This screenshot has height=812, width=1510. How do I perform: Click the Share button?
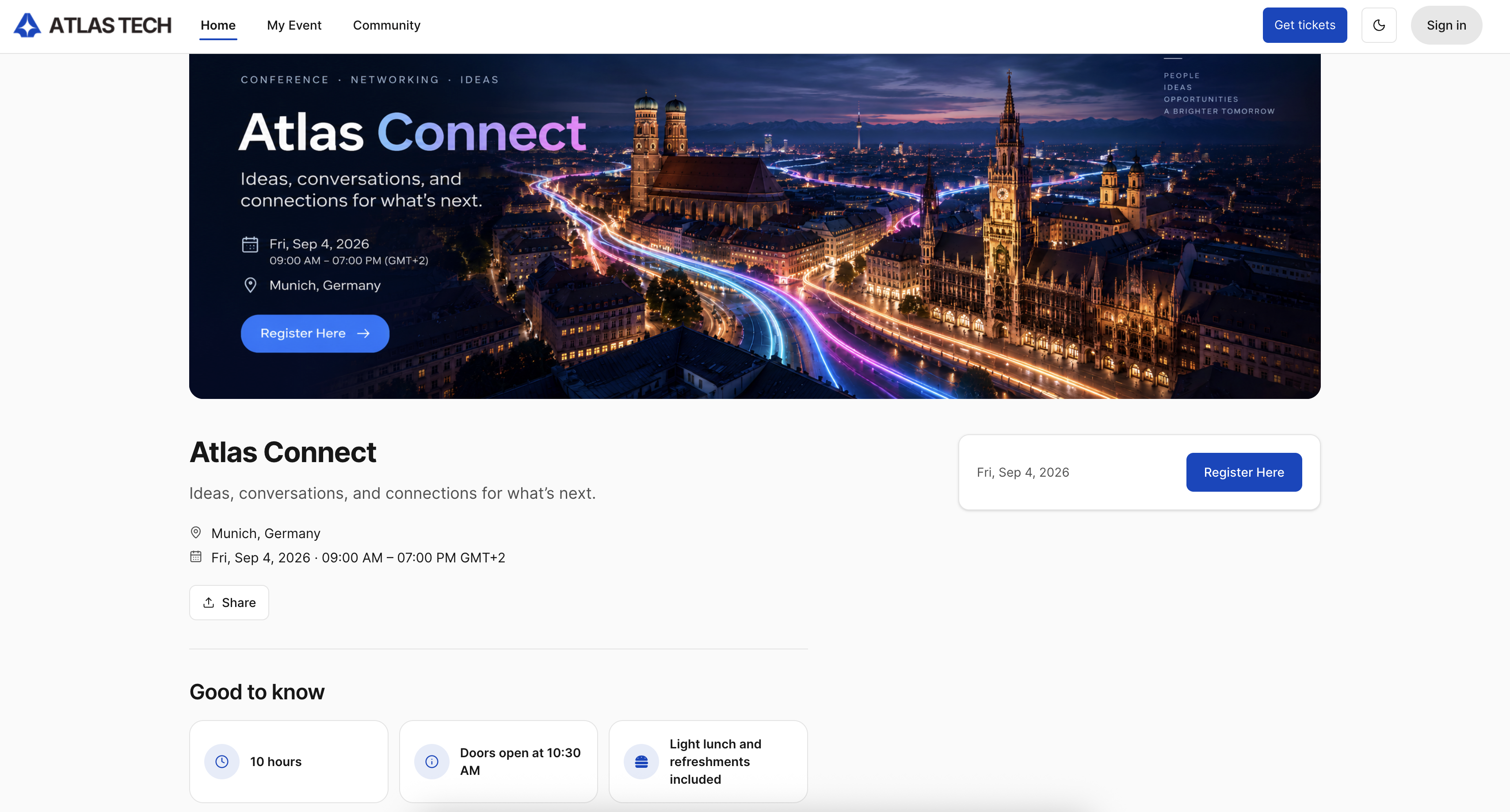pos(229,602)
